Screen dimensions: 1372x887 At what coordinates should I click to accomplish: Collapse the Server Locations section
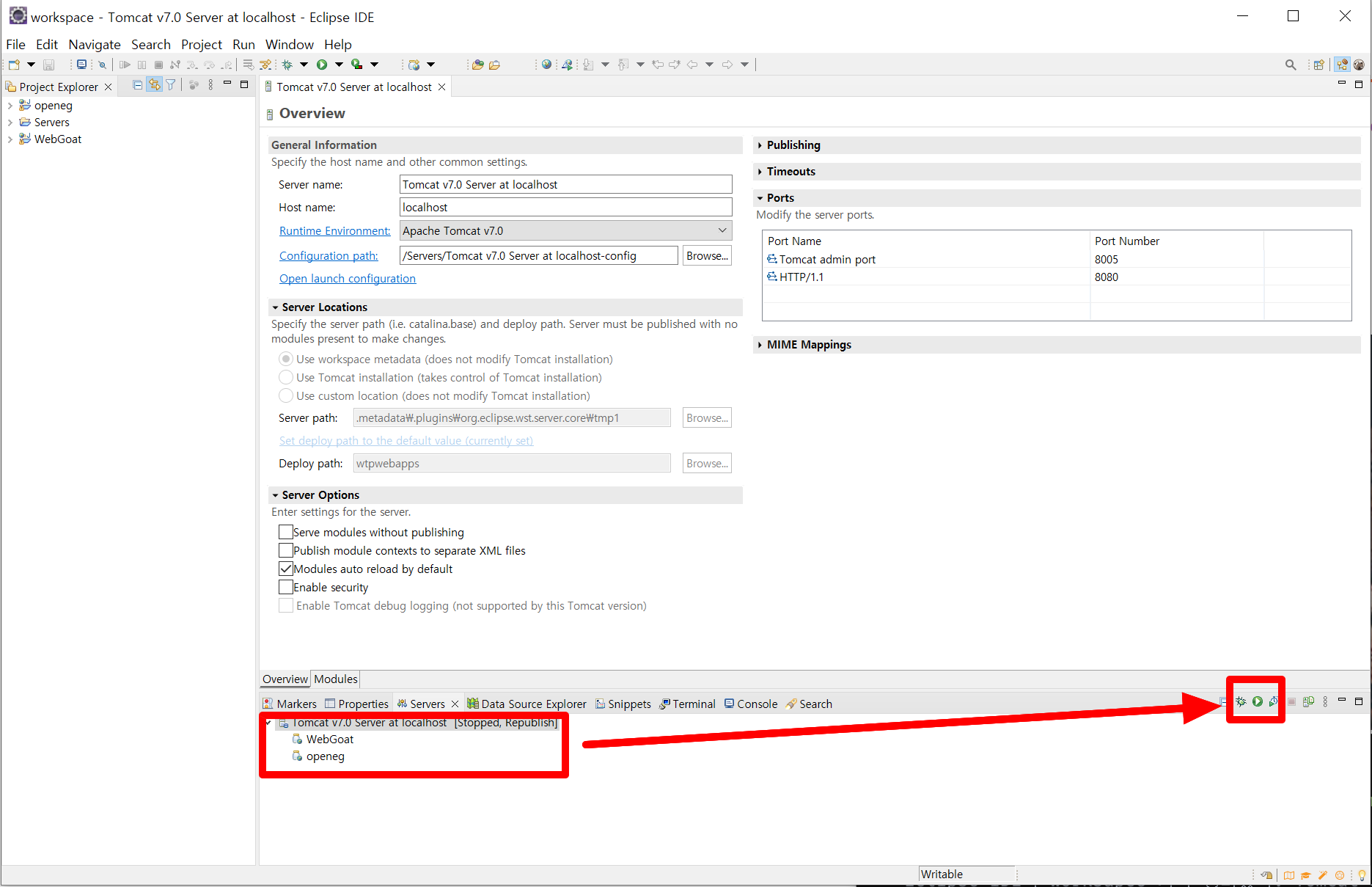point(275,307)
